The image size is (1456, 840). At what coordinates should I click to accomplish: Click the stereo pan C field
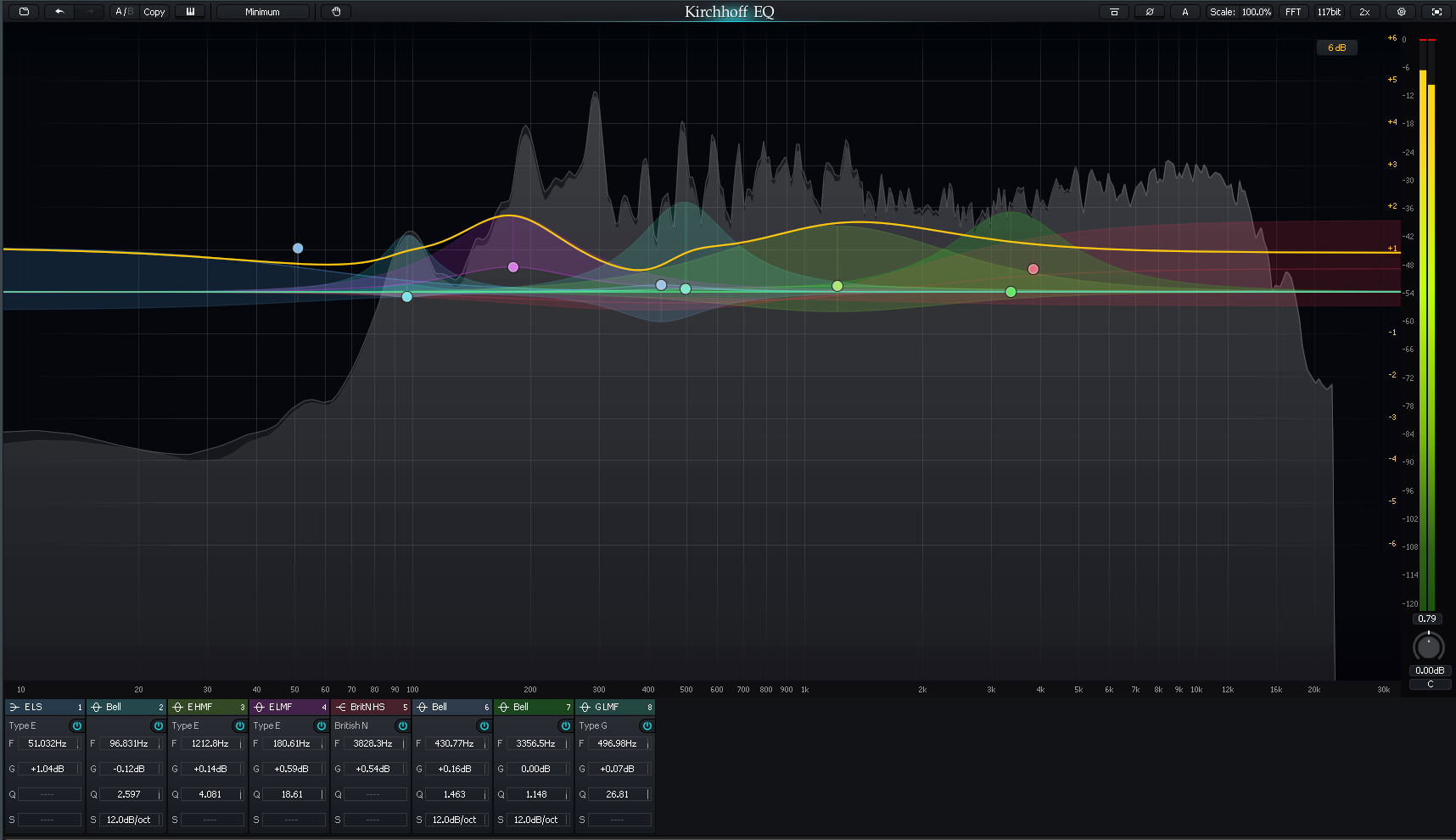[1430, 684]
